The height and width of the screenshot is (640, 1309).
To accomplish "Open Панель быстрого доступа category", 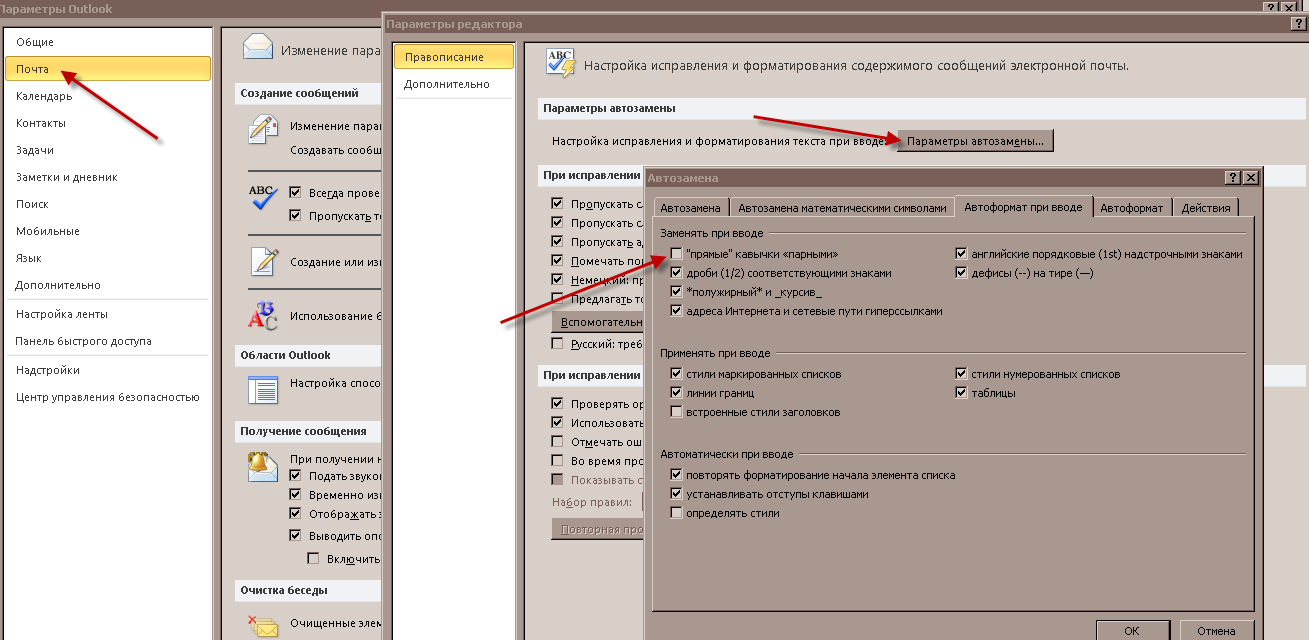I will [108, 341].
